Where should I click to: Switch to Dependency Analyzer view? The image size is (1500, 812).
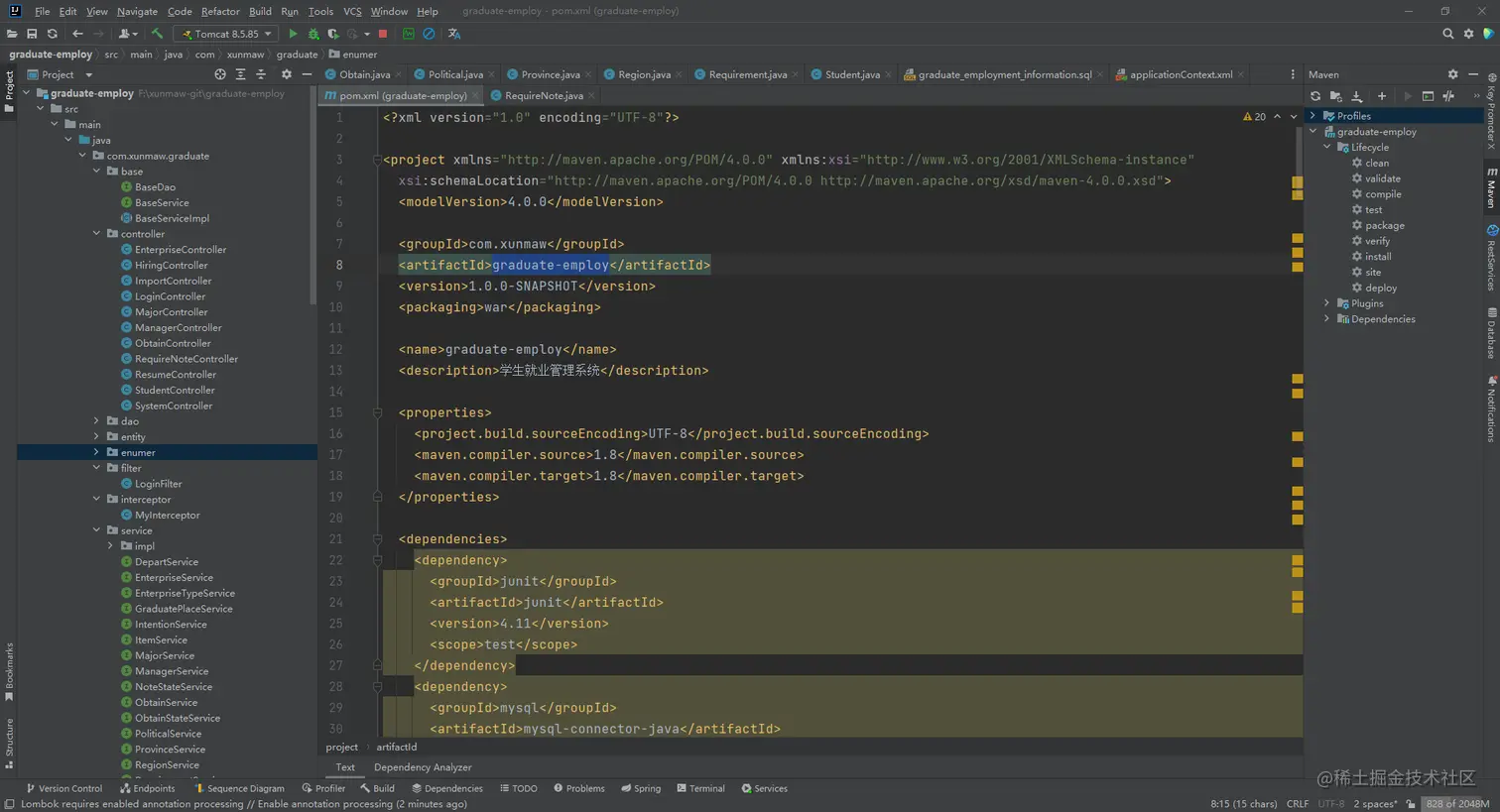[423, 767]
